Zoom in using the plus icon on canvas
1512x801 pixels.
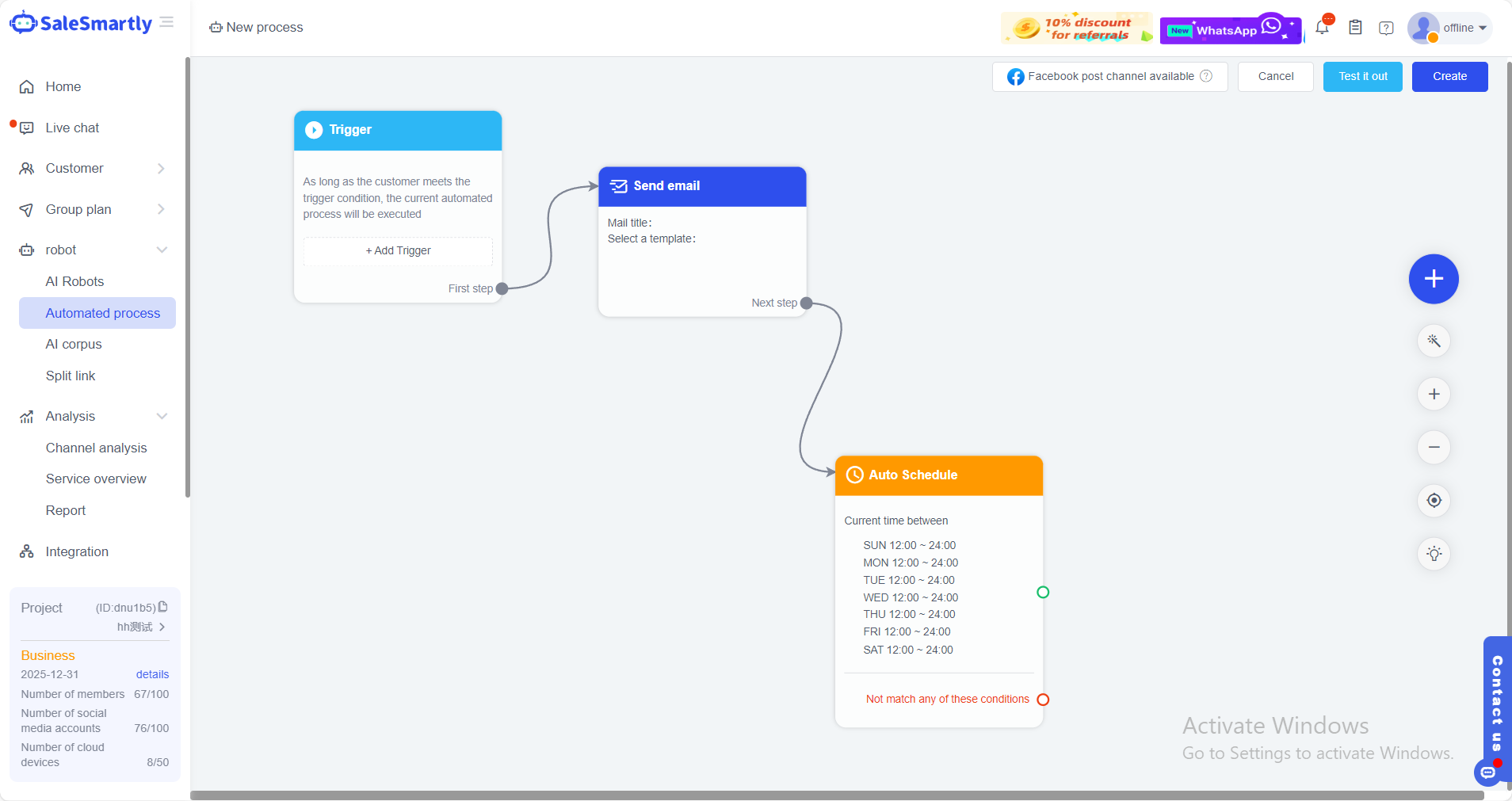click(x=1434, y=394)
